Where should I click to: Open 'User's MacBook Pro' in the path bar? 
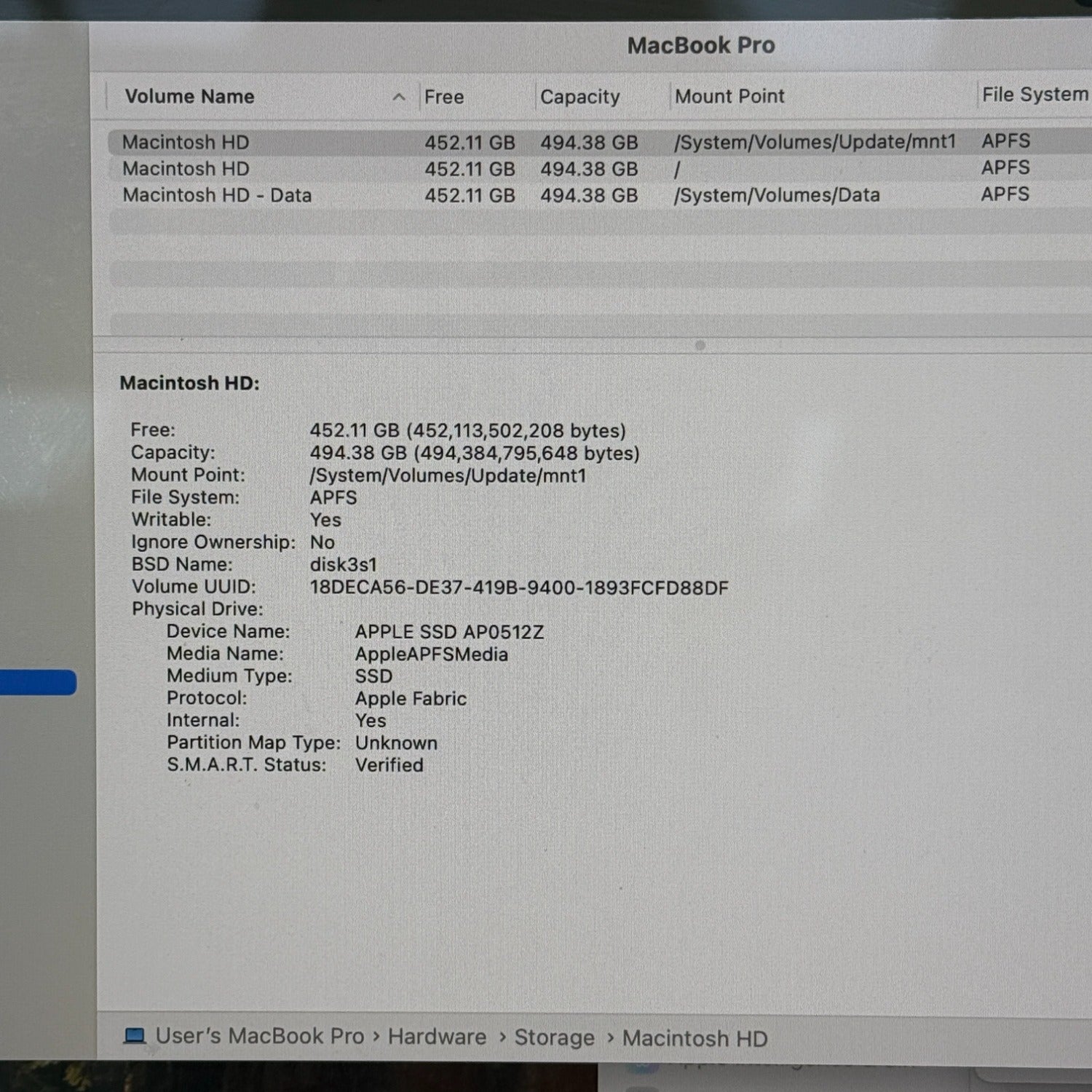click(260, 1036)
